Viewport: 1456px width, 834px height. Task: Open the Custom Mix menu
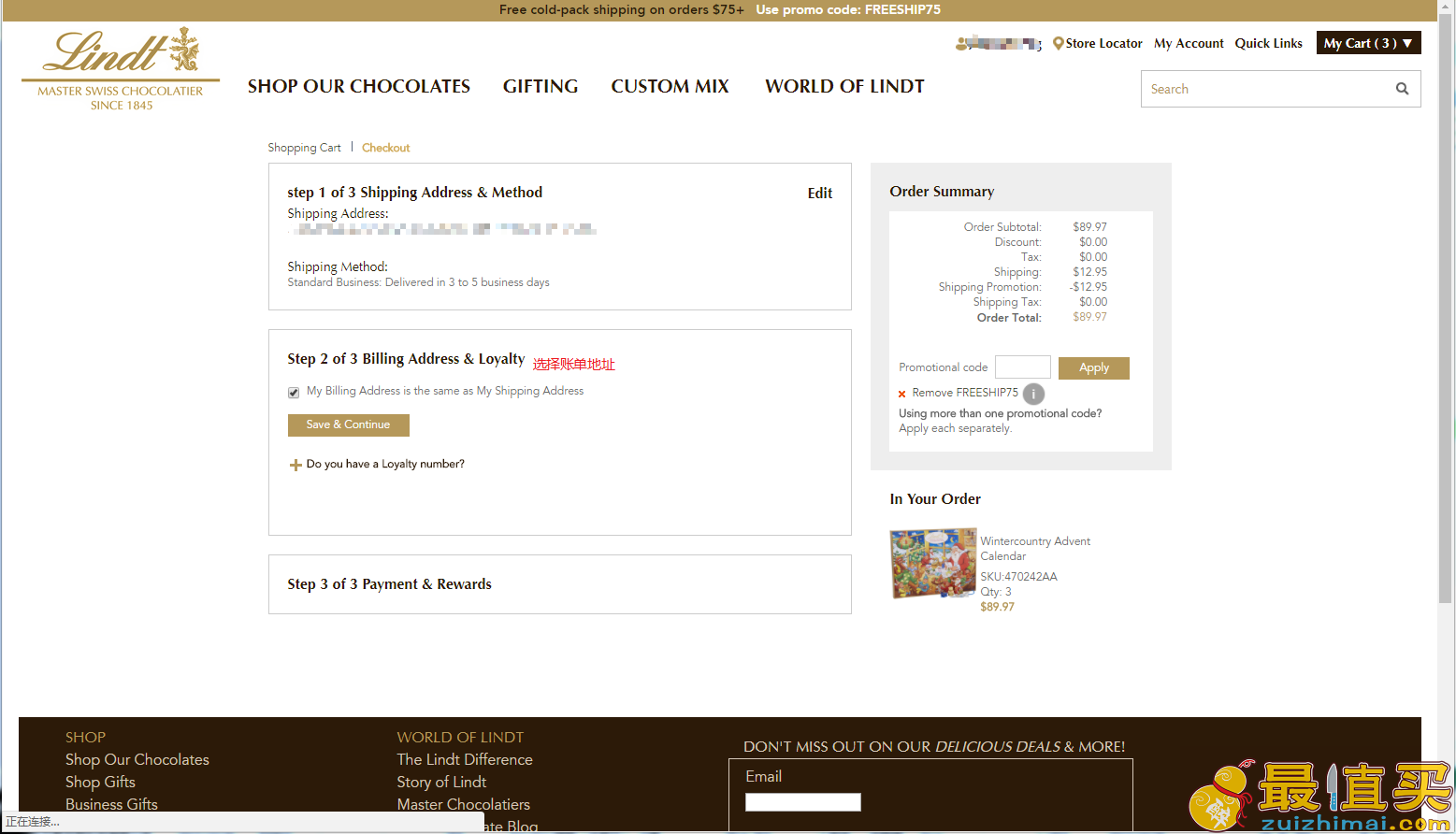coord(670,86)
